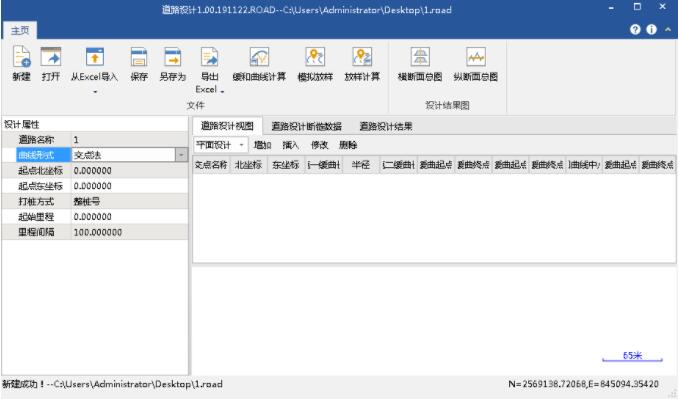Switch to the 道路设计视图 tab

point(227,126)
